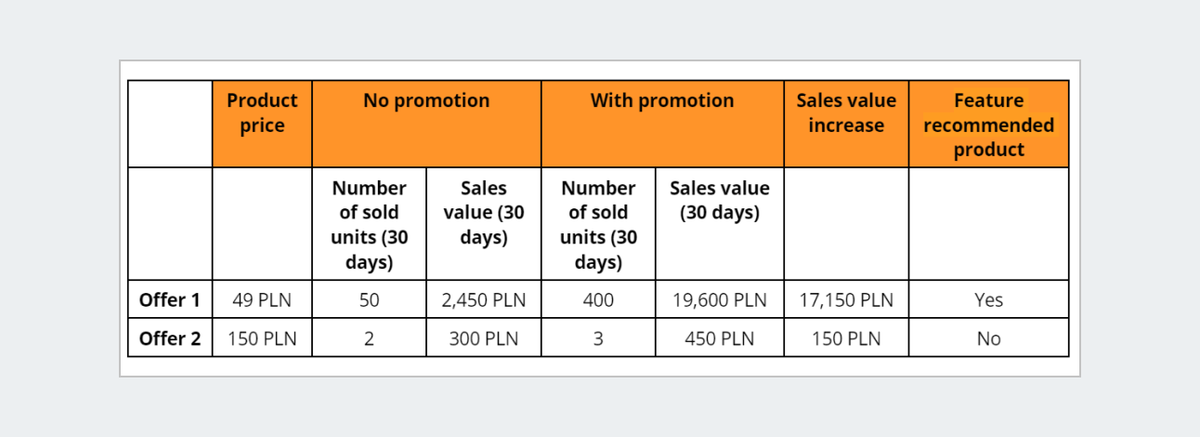
Task: Click the 150 PLN product price cell
Action: click(x=262, y=338)
